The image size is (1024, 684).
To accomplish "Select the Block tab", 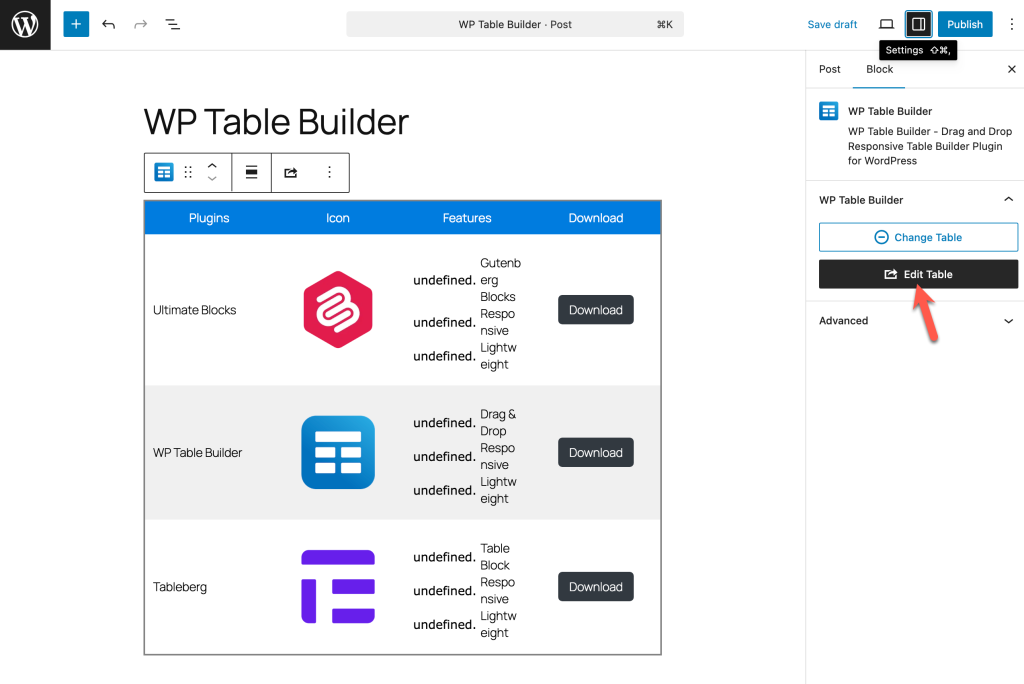I will coord(879,69).
